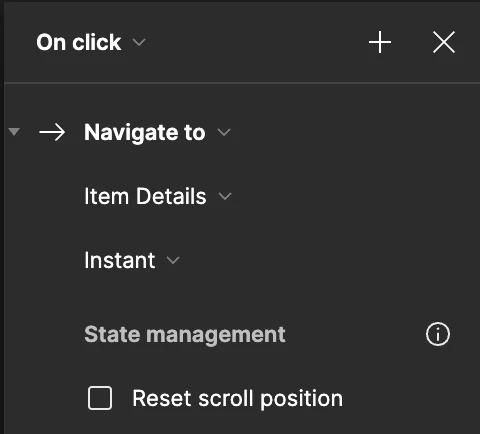Click the Instant animation label
This screenshot has height=434, width=480.
coord(120,260)
